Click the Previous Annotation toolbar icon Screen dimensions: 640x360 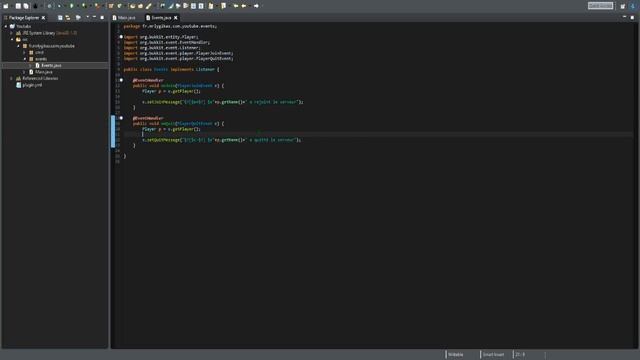(x=223, y=6)
